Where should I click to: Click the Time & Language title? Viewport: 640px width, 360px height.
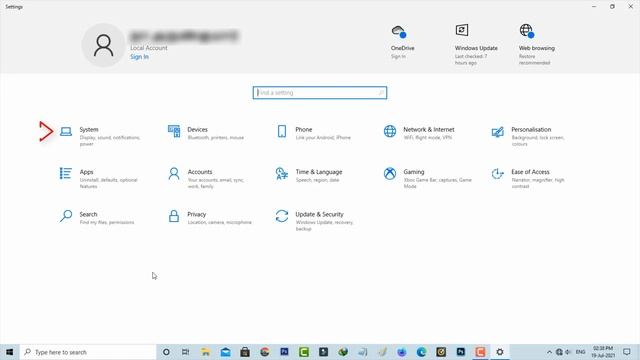[x=319, y=172]
